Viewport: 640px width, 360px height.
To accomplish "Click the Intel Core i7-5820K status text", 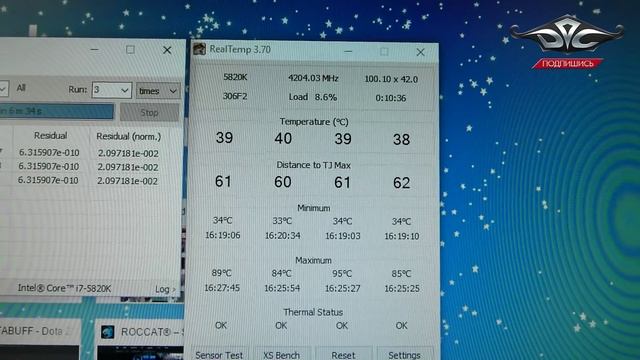I will pos(64,288).
